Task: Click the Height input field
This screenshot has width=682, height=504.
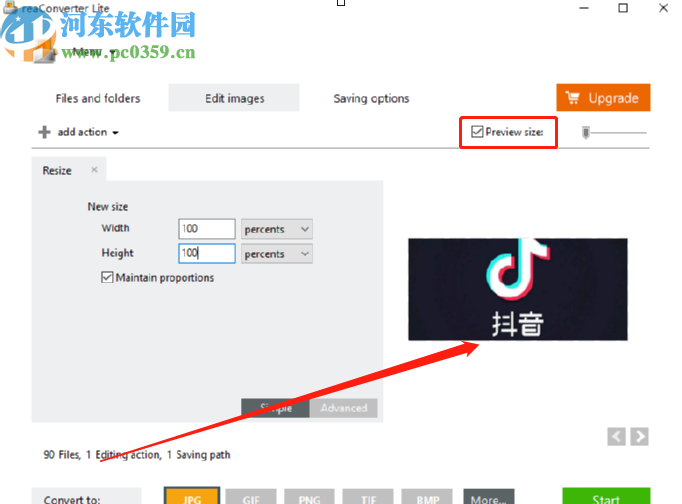Action: pos(207,253)
